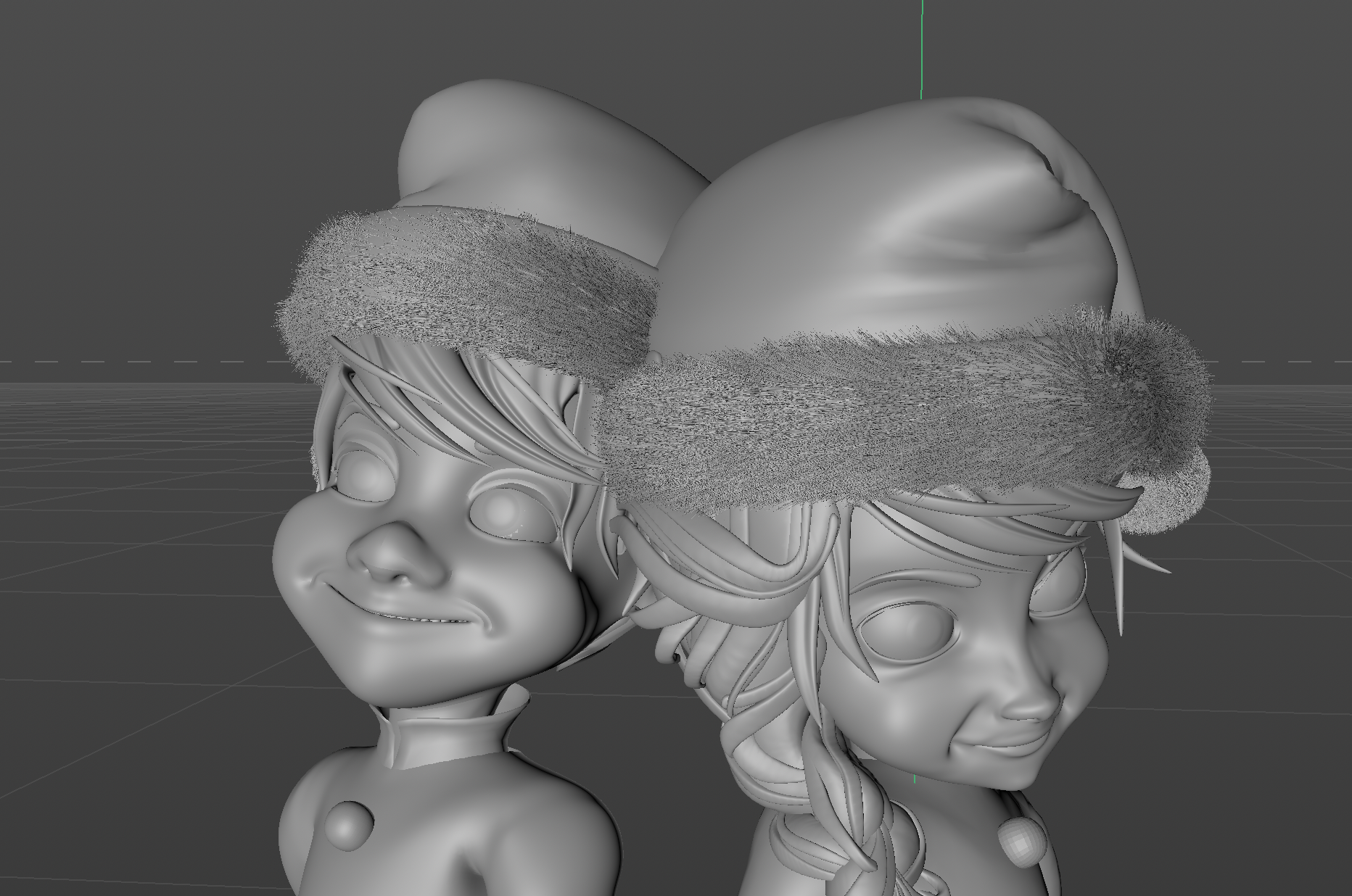The image size is (1352, 896).
Task: Click the round button on the boy's chest
Action: 349,826
